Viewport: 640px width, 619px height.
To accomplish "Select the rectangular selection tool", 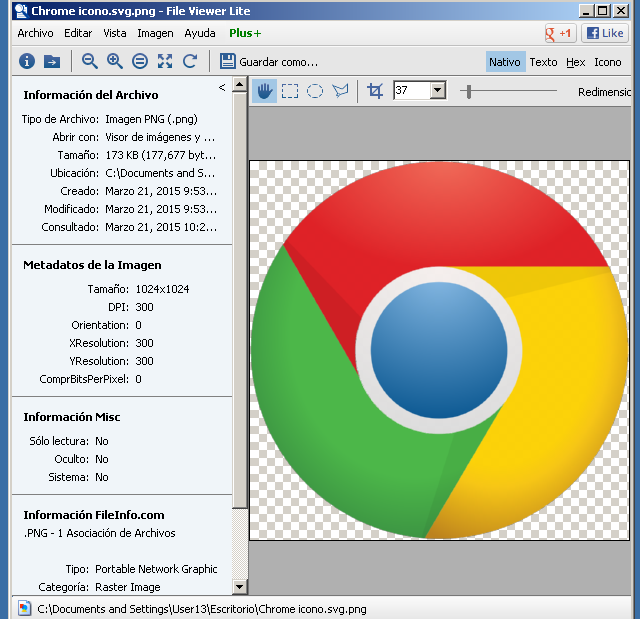I will coord(290,91).
